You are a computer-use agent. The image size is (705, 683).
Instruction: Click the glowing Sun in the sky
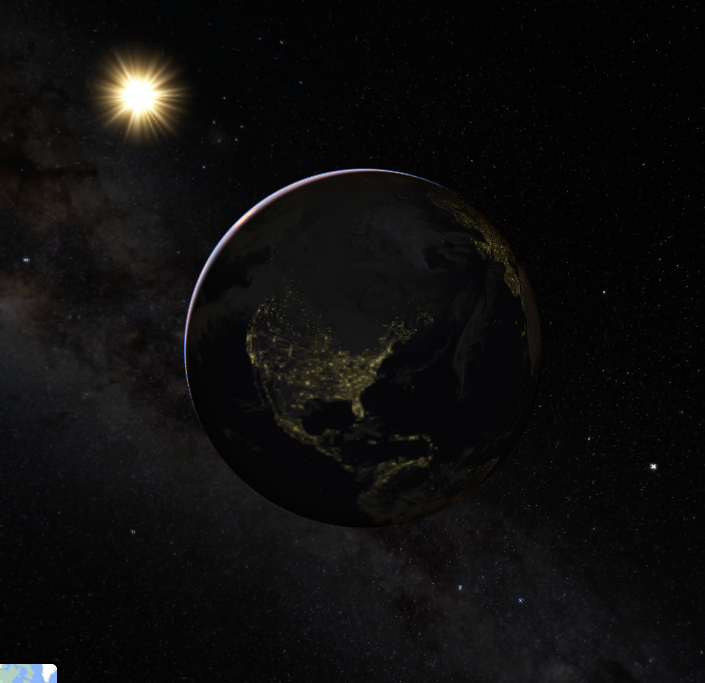point(139,96)
